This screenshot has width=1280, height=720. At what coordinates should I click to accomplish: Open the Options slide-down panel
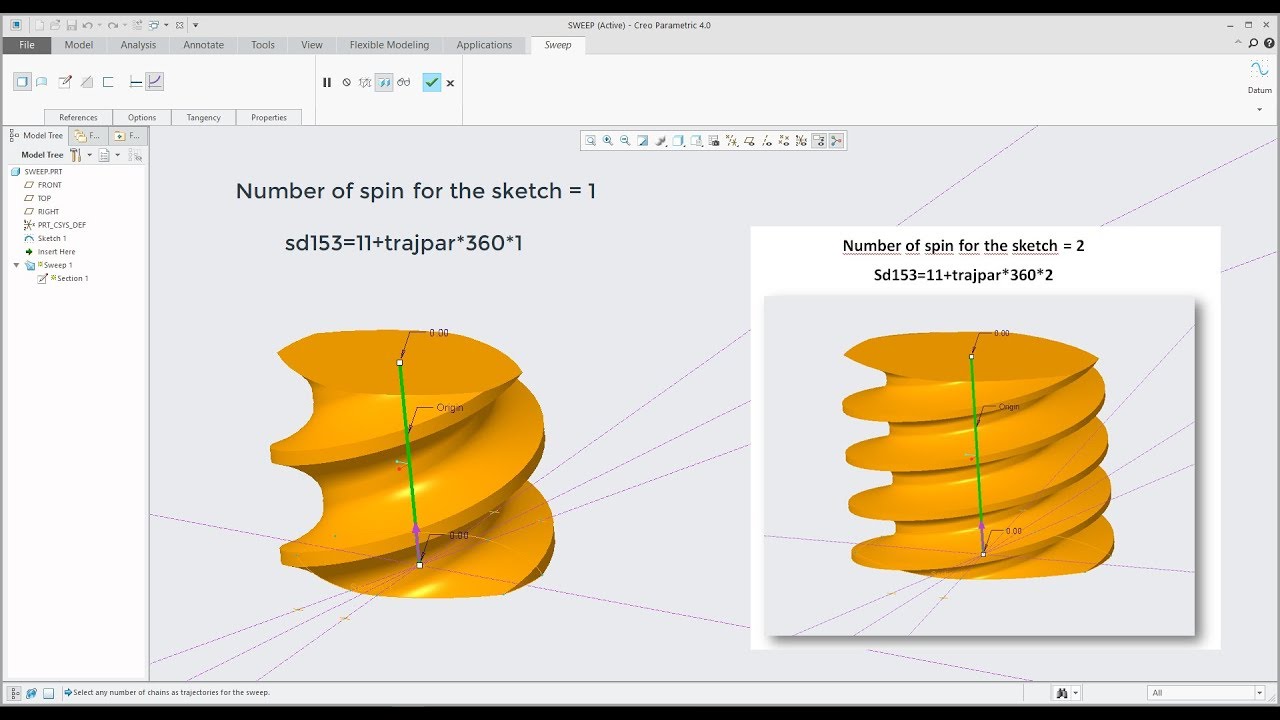click(x=142, y=117)
